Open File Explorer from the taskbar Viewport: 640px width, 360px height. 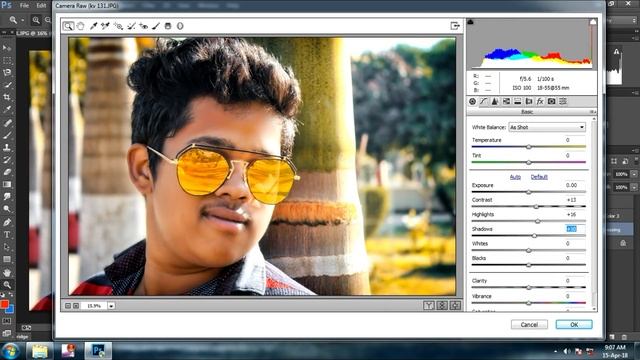click(x=40, y=351)
